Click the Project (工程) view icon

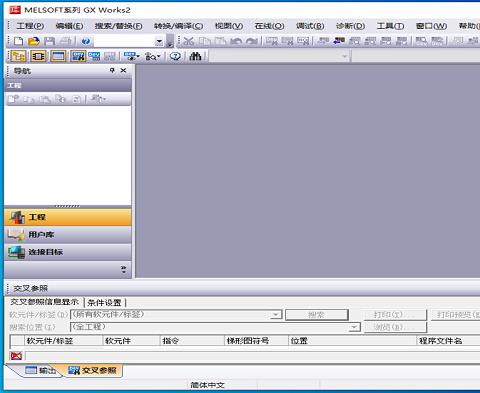[x=17, y=217]
